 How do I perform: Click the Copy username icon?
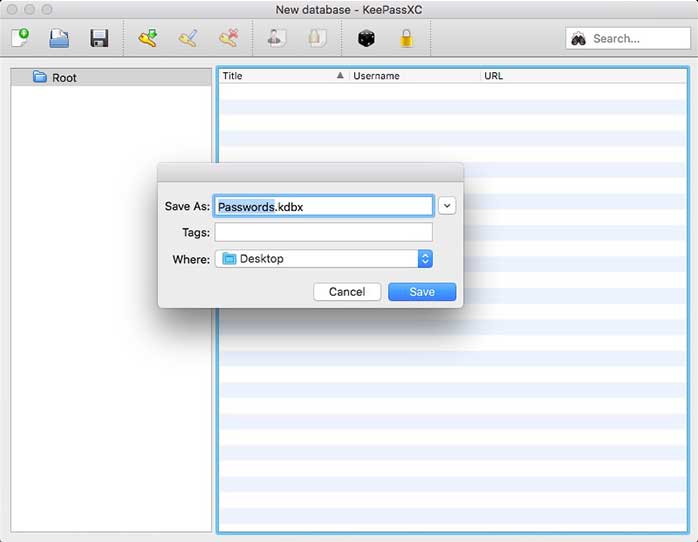(x=276, y=38)
